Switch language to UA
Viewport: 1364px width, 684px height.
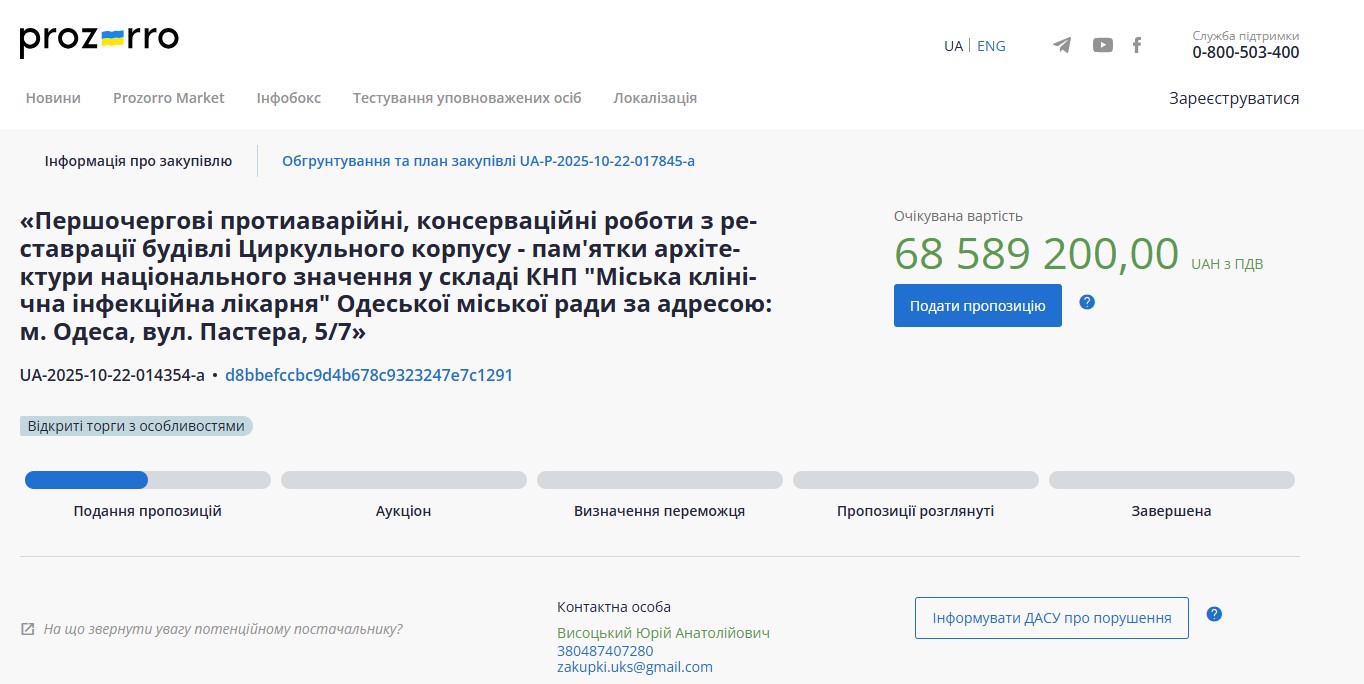point(953,46)
